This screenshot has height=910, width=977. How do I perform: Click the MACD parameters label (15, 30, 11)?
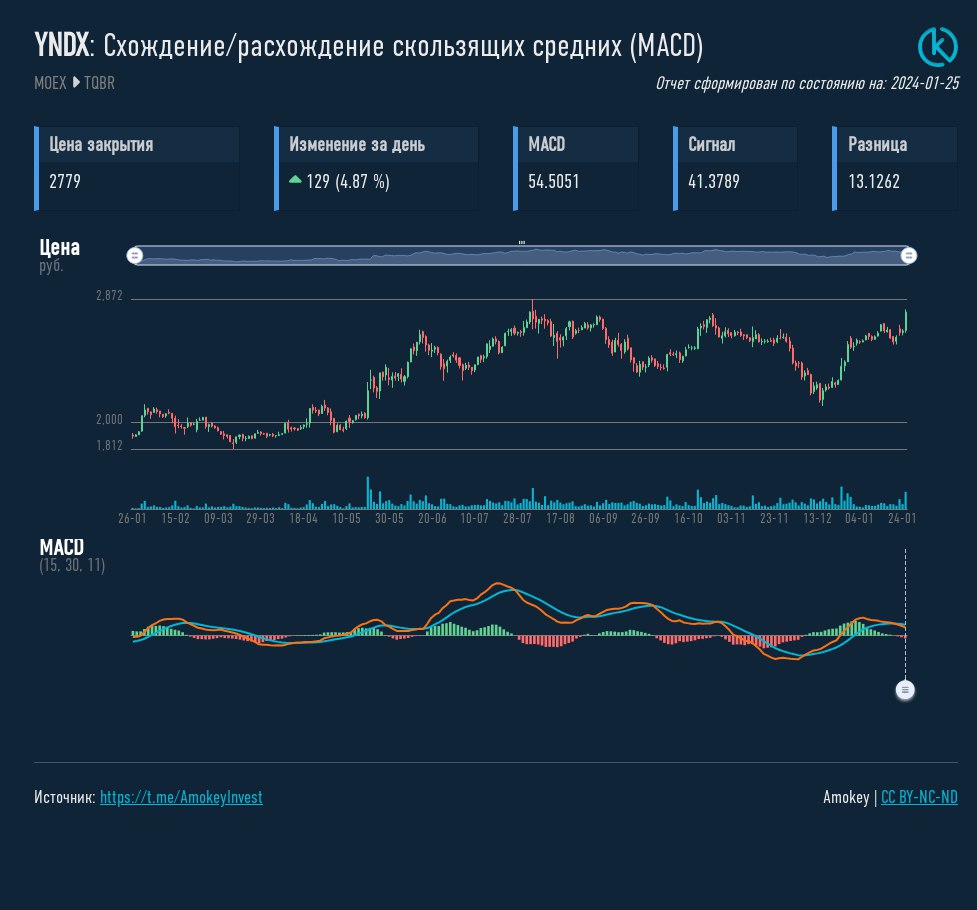coord(72,566)
